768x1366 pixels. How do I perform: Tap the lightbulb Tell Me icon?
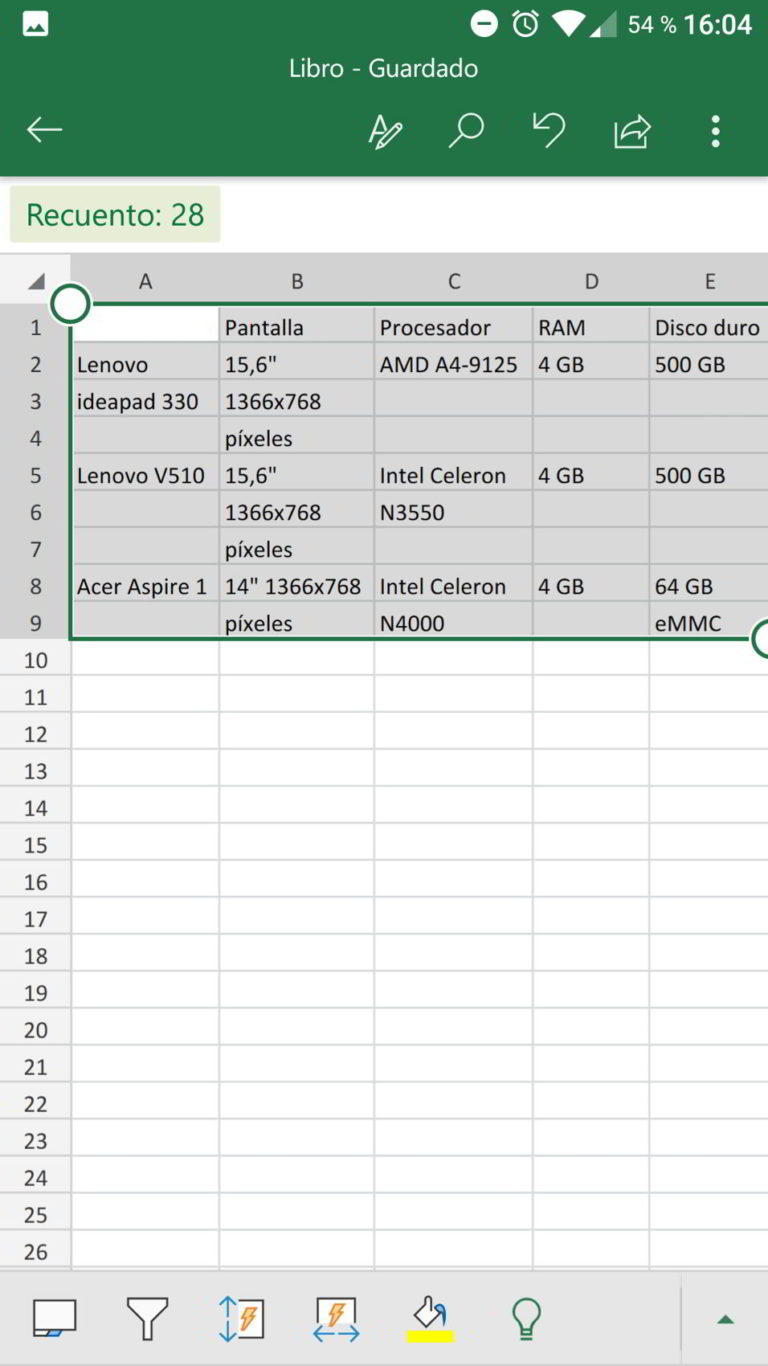[x=525, y=1318]
